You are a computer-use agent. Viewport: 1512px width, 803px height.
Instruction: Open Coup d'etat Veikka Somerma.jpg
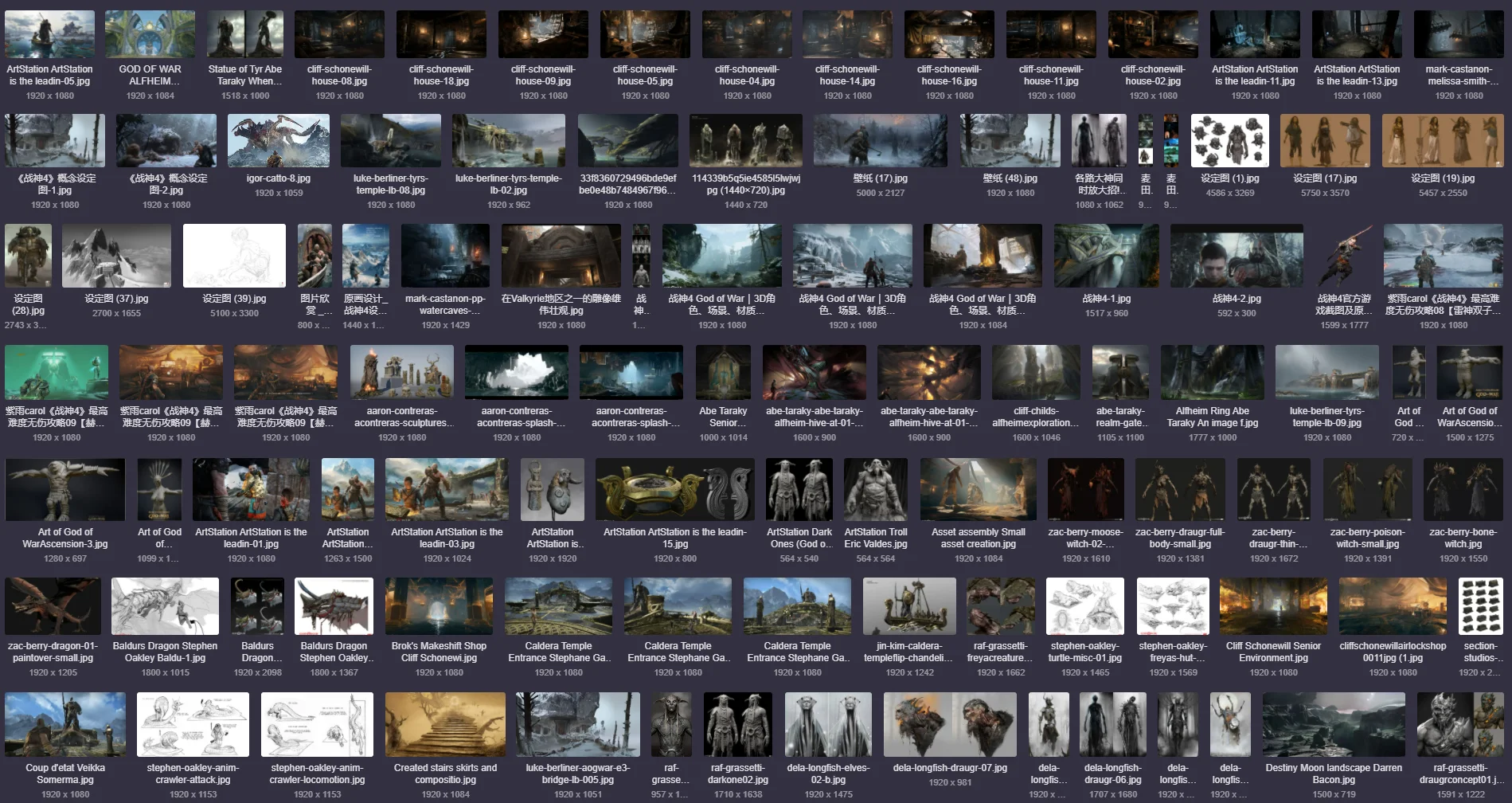click(65, 724)
